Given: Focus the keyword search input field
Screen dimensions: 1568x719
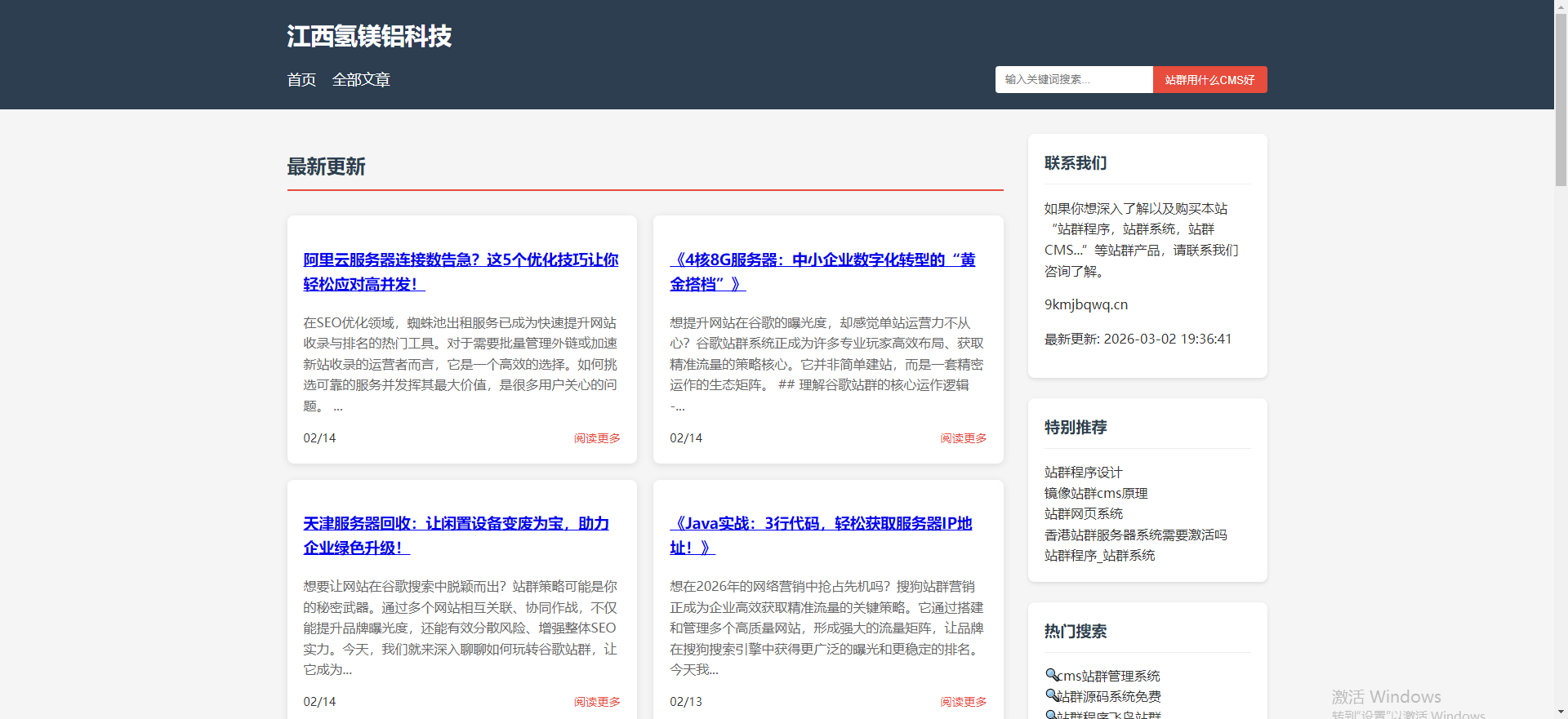Looking at the screenshot, I should tap(1073, 79).
